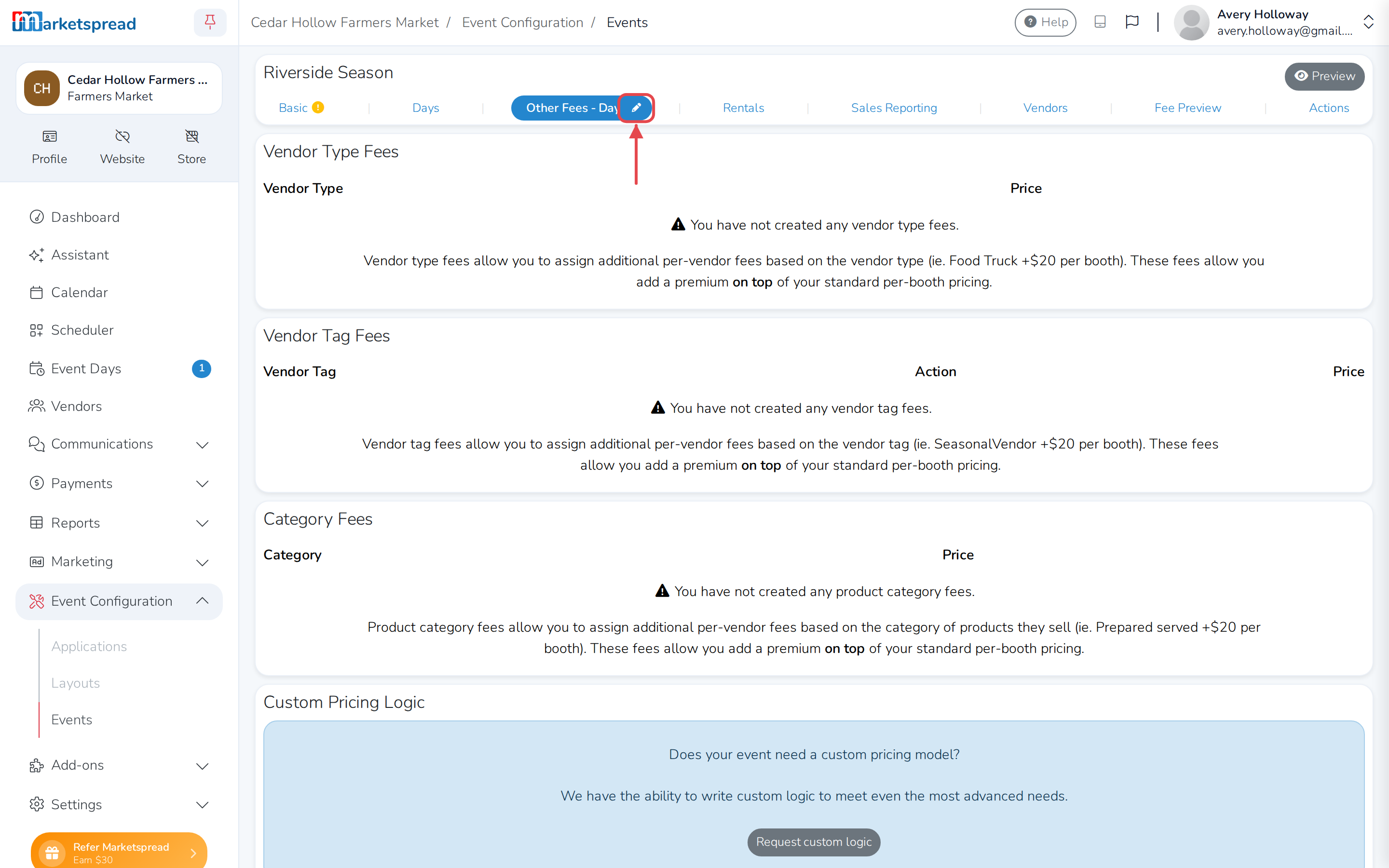1389x868 pixels.
Task: Click the Marketspread logo
Action: click(74, 22)
